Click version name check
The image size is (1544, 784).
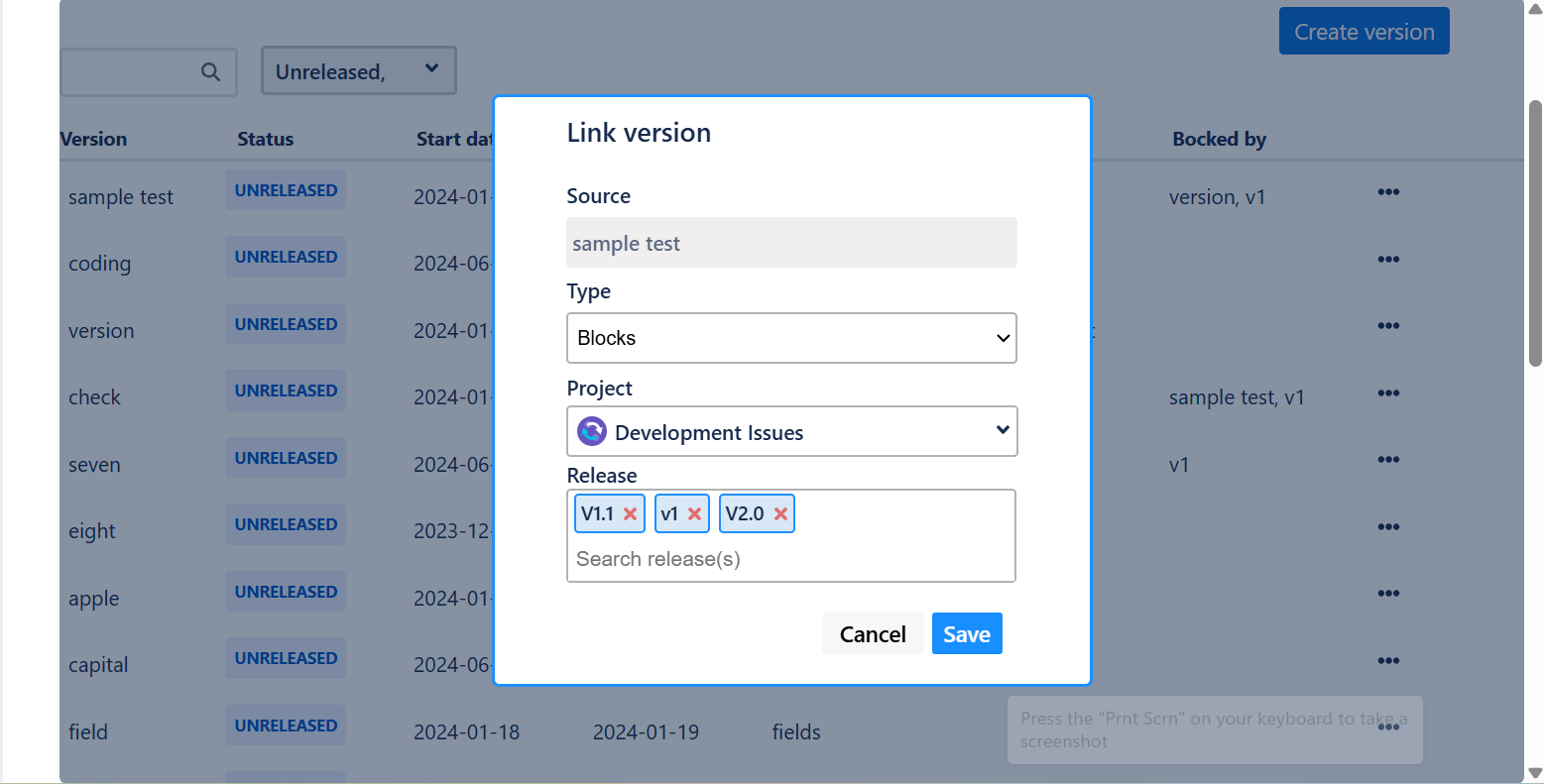pos(94,397)
